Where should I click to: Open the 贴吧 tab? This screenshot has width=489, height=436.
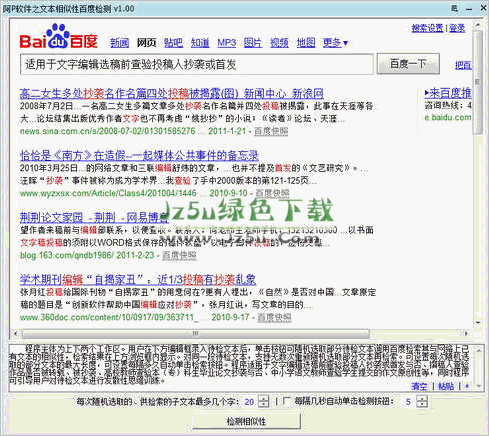(x=173, y=43)
